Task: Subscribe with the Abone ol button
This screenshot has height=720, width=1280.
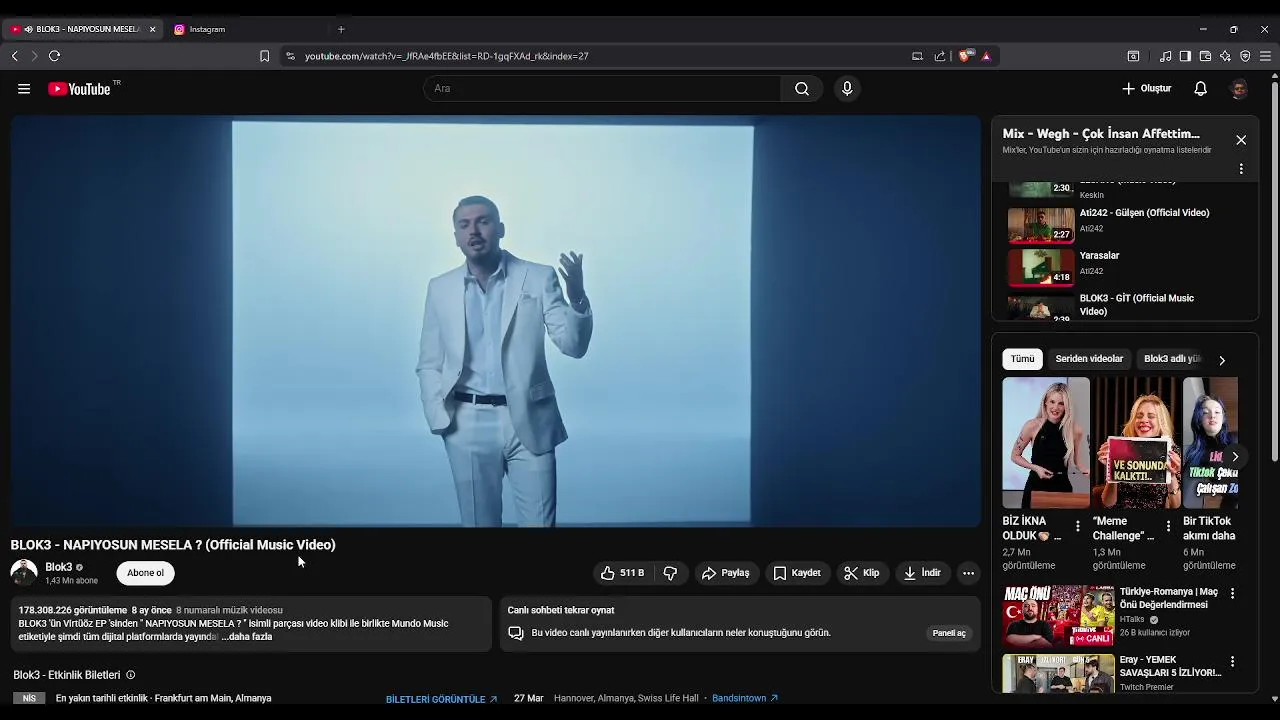Action: (x=145, y=573)
